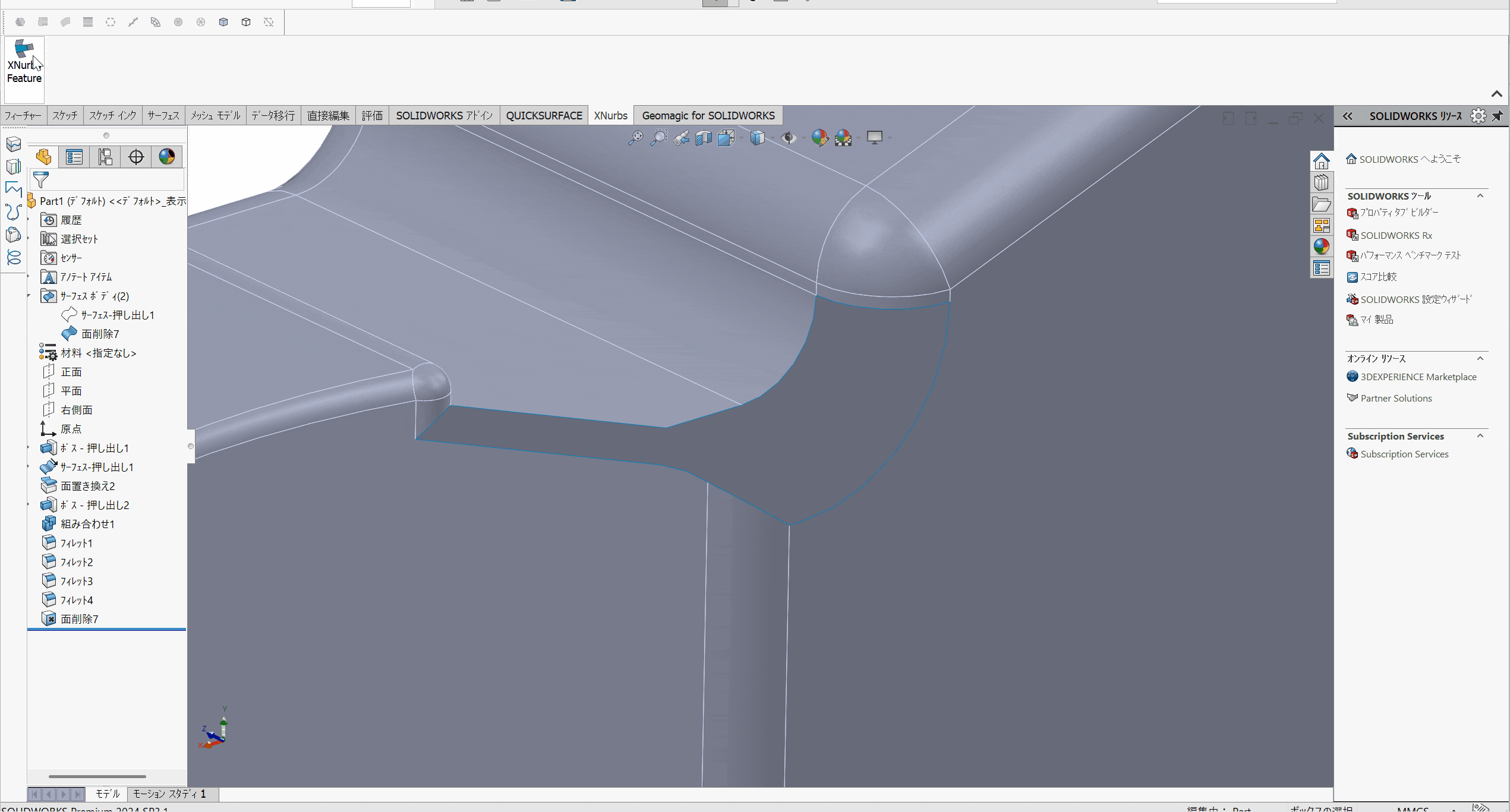Viewport: 1510px width, 812px height.
Task: Open the File Explorer folder icon in task pane
Action: (1322, 204)
